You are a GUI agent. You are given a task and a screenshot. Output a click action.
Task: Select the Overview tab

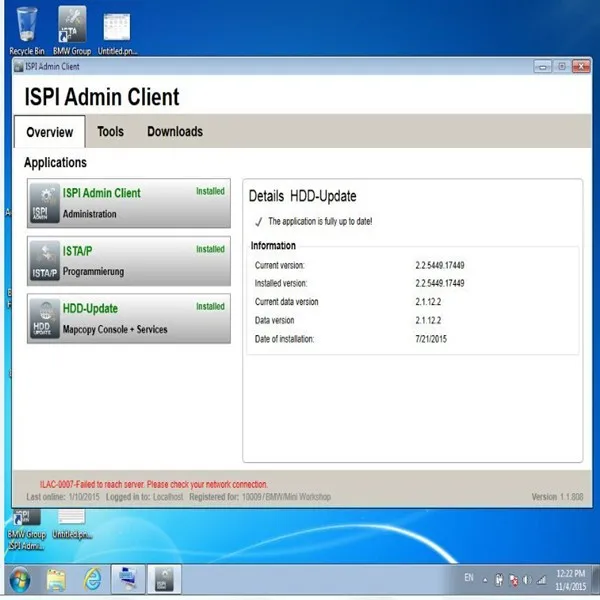[50, 132]
